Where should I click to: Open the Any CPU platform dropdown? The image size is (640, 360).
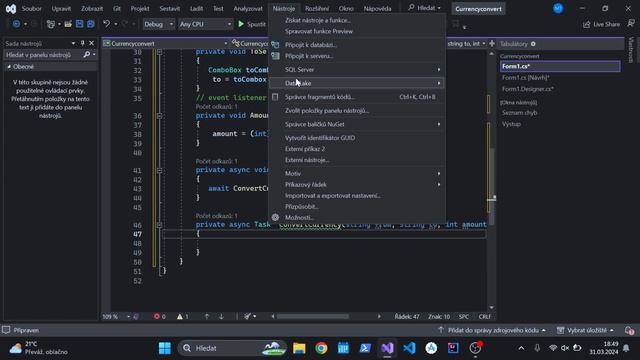[205, 24]
